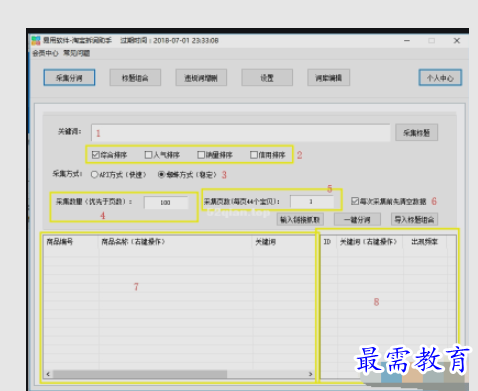This screenshot has width=478, height=391.
Task: Click the 出现频率 column header
Action: coord(425,242)
